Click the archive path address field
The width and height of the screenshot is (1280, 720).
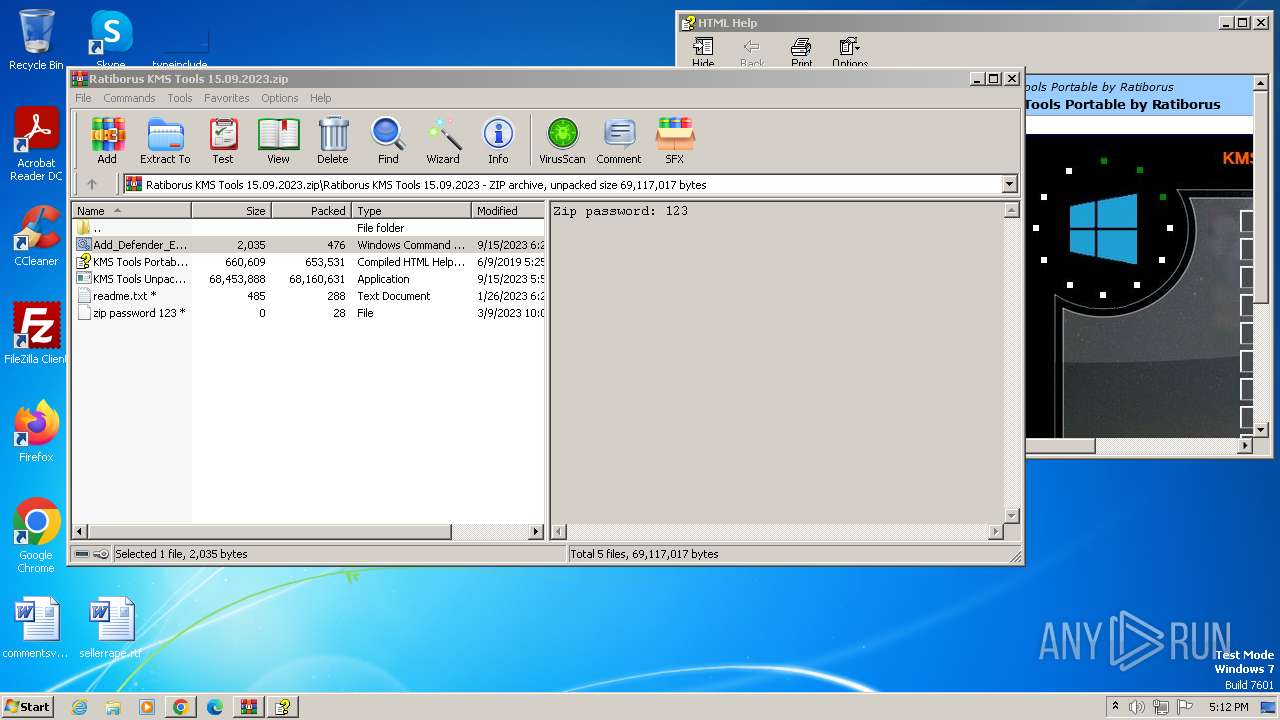pyautogui.click(x=570, y=184)
